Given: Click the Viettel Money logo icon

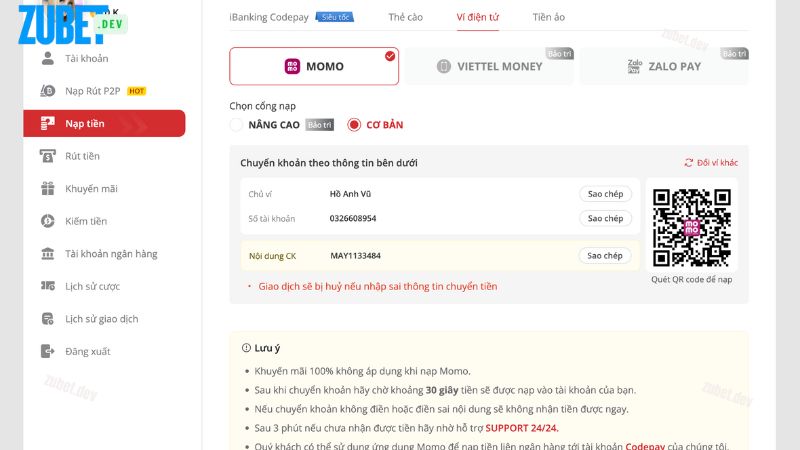Looking at the screenshot, I should (443, 66).
